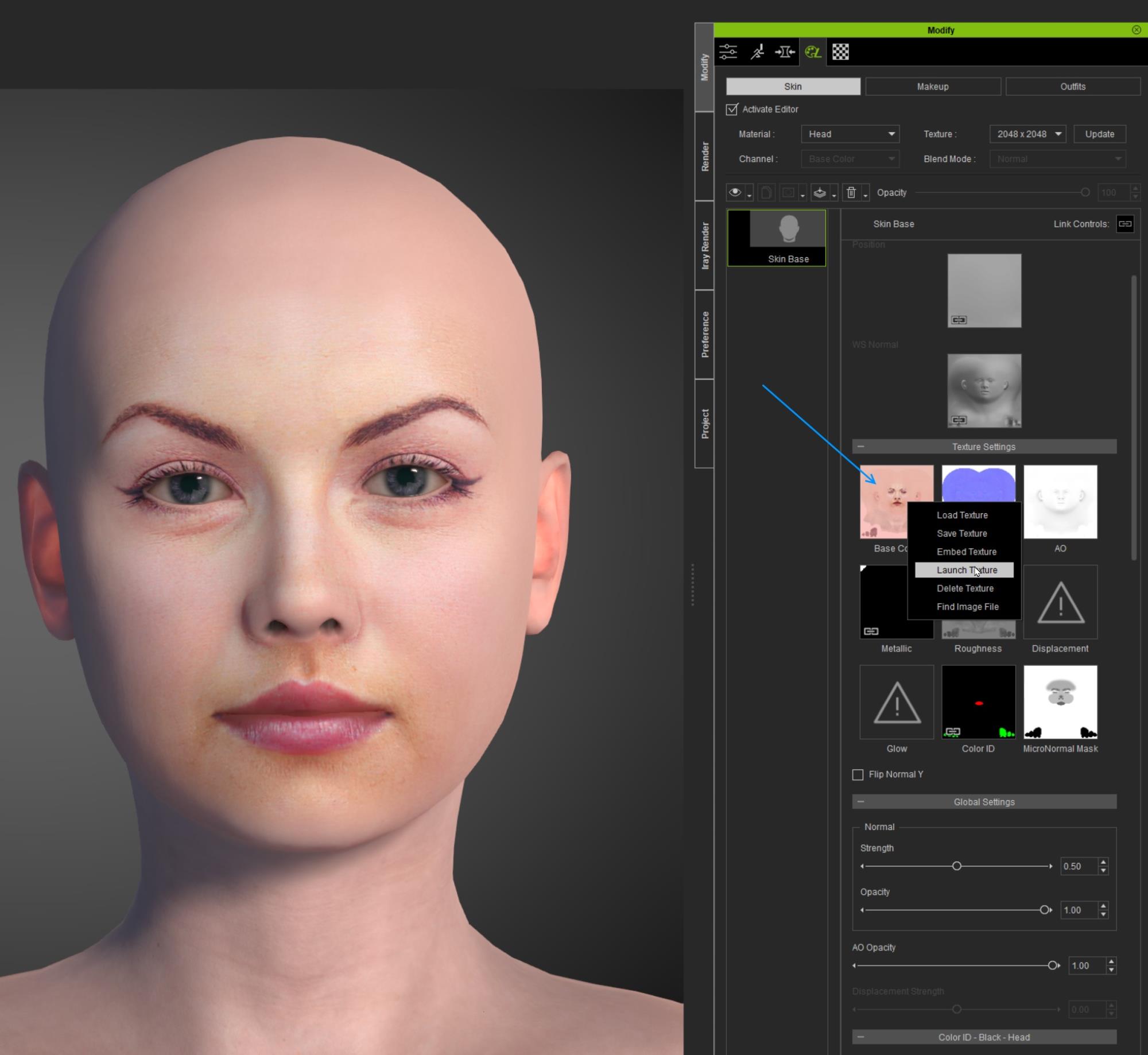Open the SkinGen palette tab icon
The image size is (1148, 1055).
pyautogui.click(x=813, y=52)
